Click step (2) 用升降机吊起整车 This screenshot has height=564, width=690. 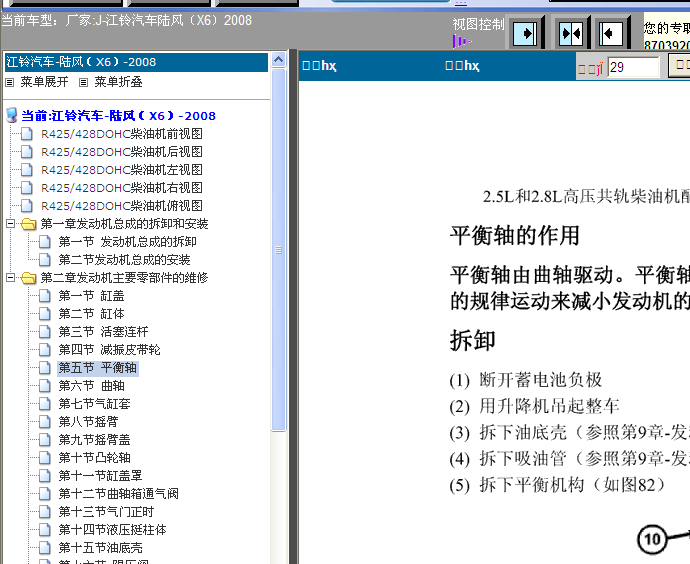click(x=535, y=407)
